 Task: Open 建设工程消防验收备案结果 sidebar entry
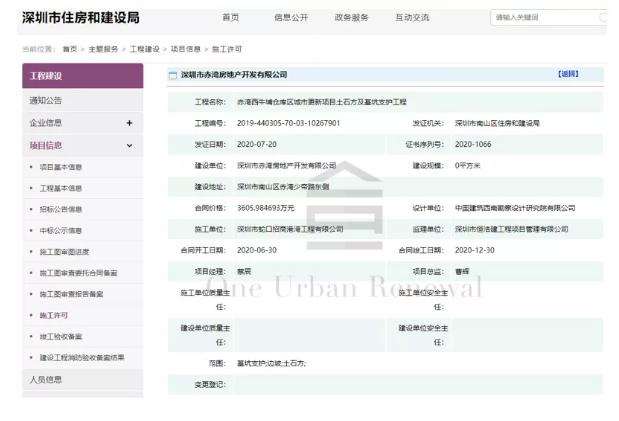pyautogui.click(x=82, y=357)
